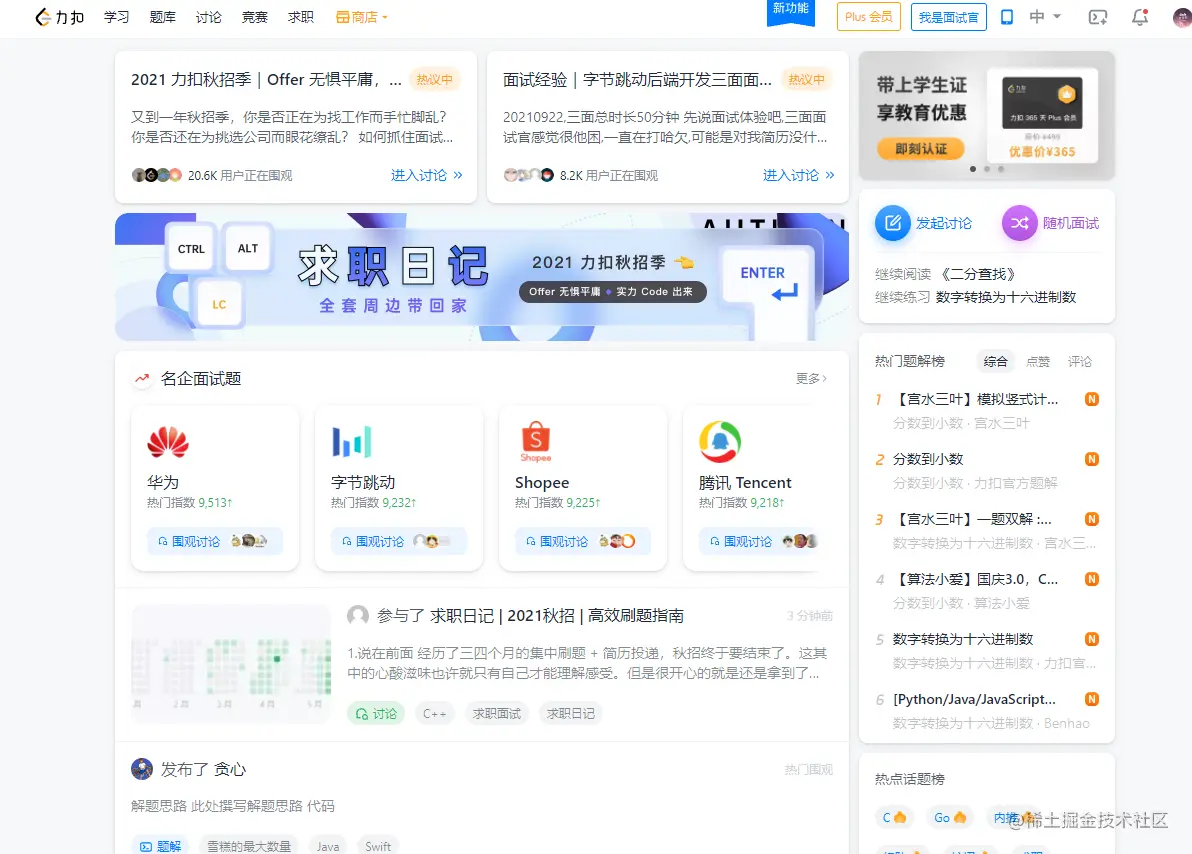
Task: Click the N badge beside 数字转换为十六进制数
Action: (x=1092, y=639)
